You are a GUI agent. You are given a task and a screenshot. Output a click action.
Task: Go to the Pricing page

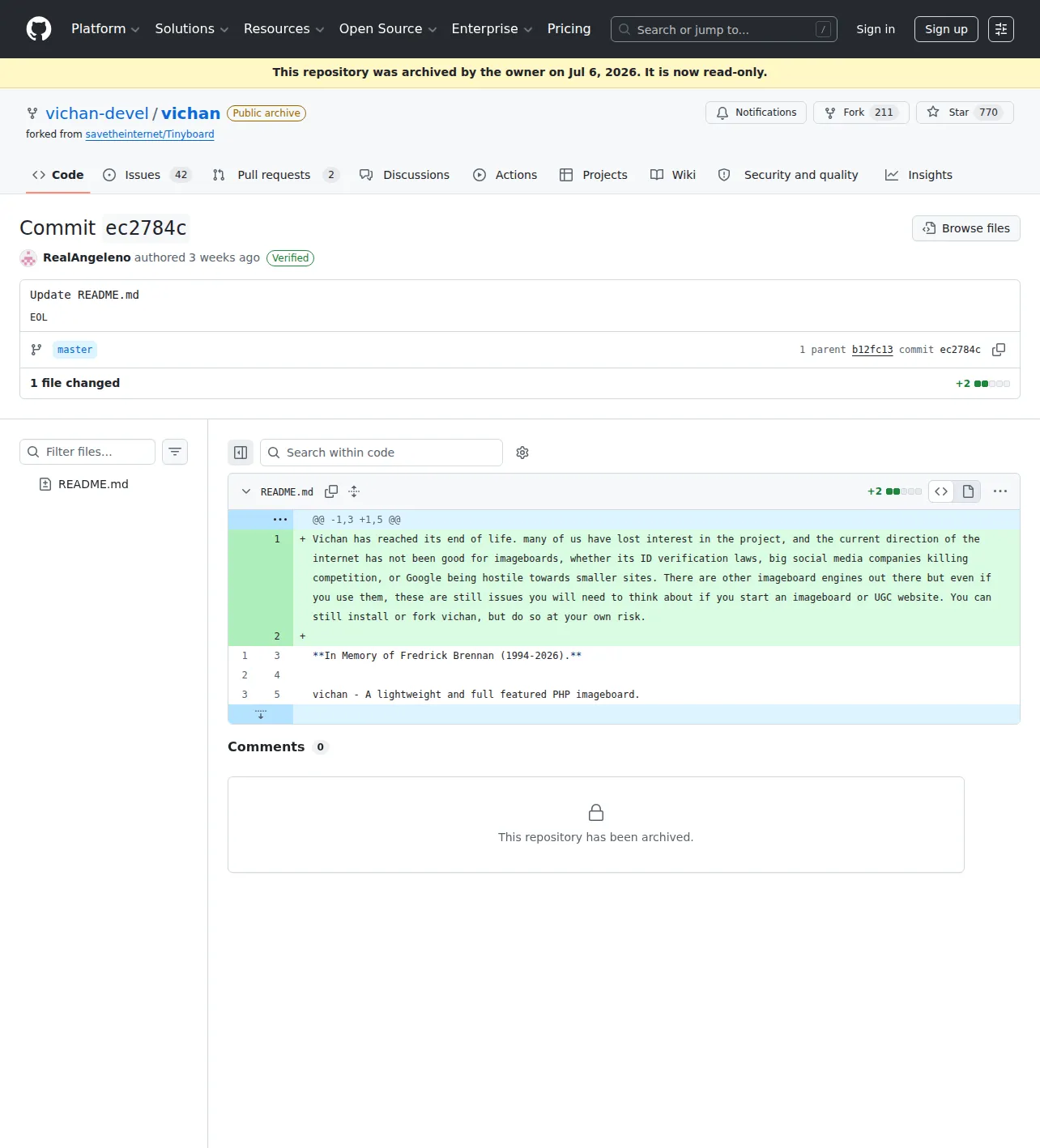[x=569, y=29]
